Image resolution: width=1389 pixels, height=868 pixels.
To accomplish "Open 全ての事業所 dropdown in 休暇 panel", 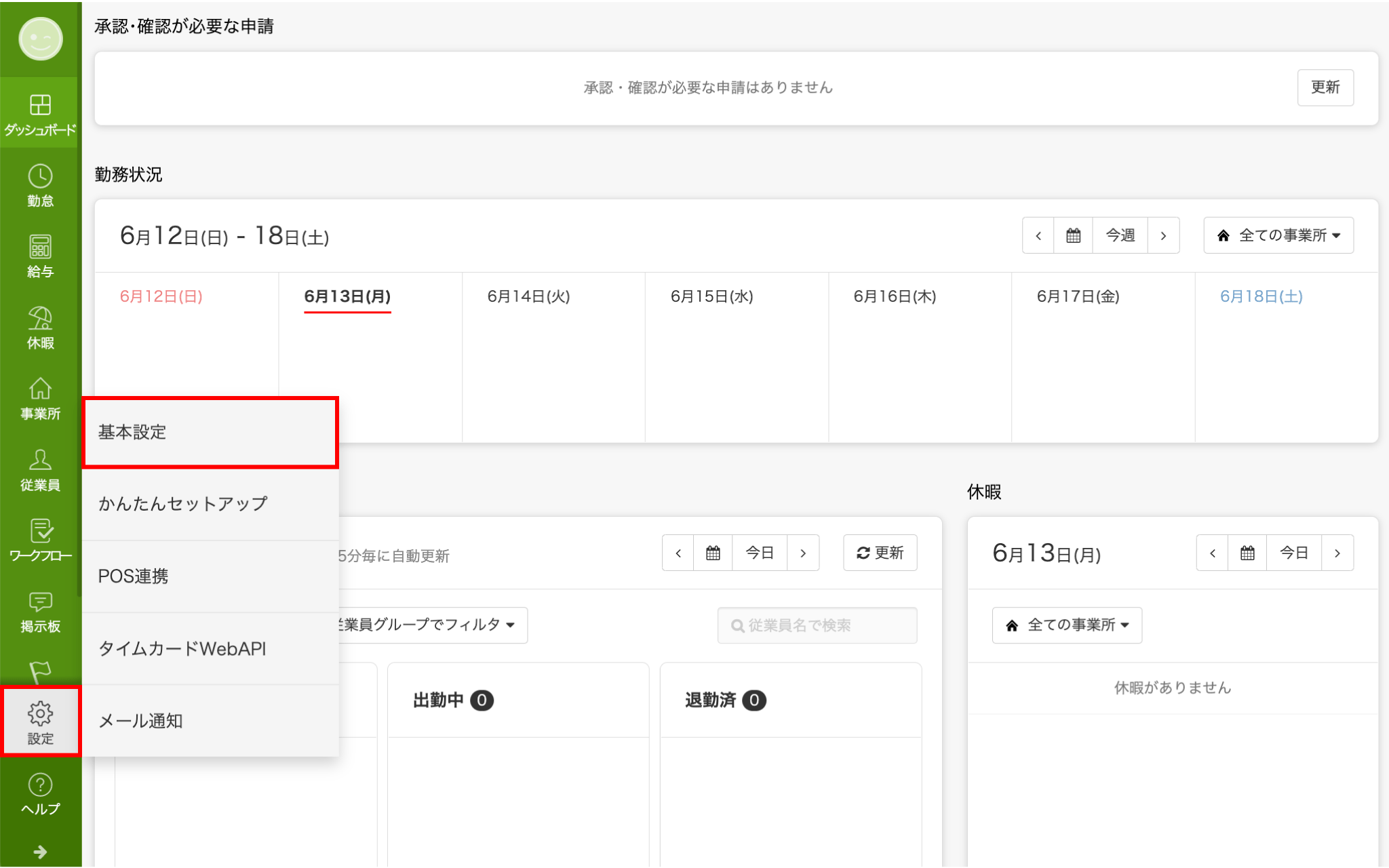I will click(x=1066, y=625).
